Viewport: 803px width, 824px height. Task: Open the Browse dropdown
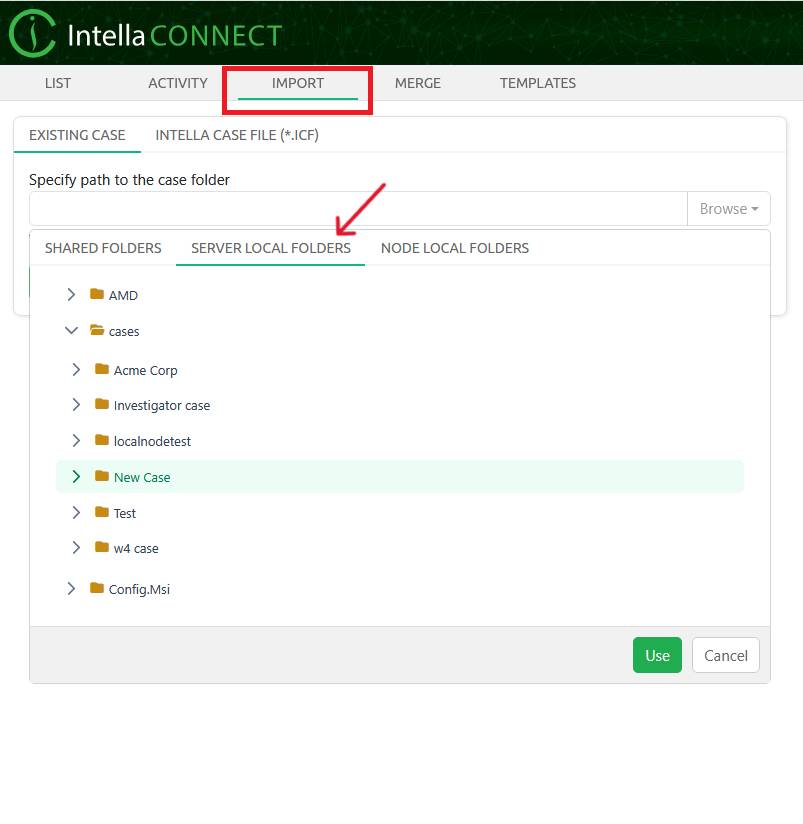[728, 209]
